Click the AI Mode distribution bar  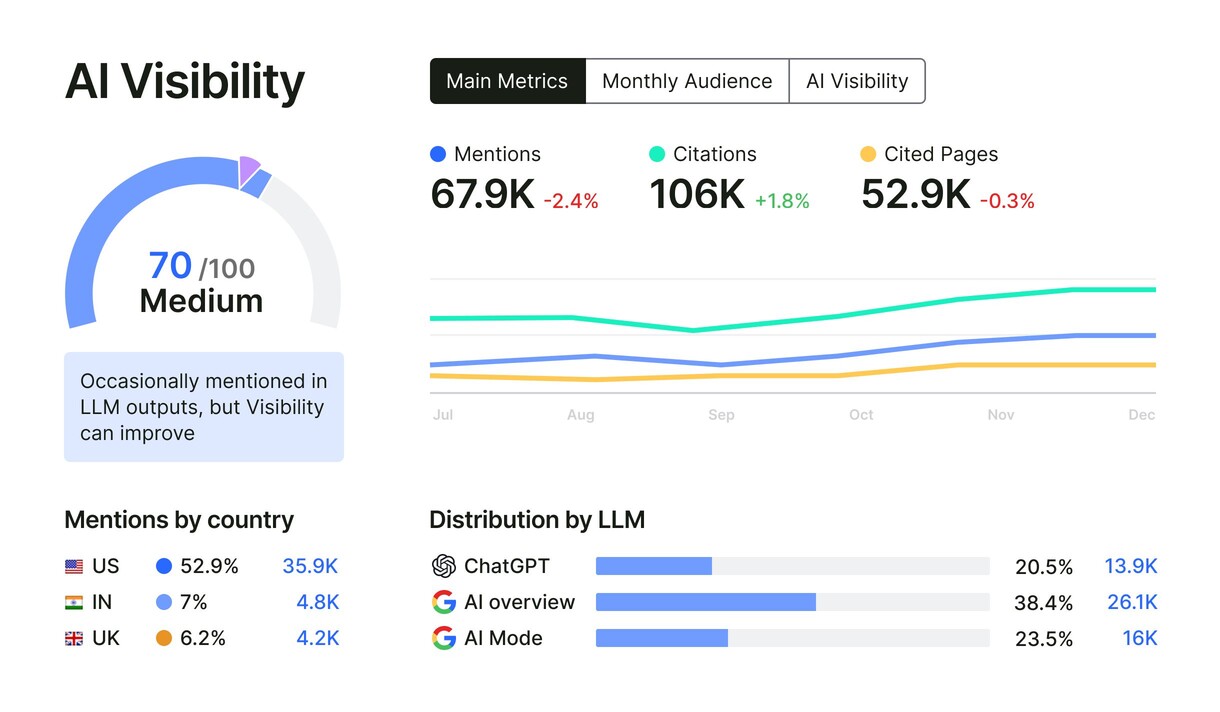[x=792, y=638]
